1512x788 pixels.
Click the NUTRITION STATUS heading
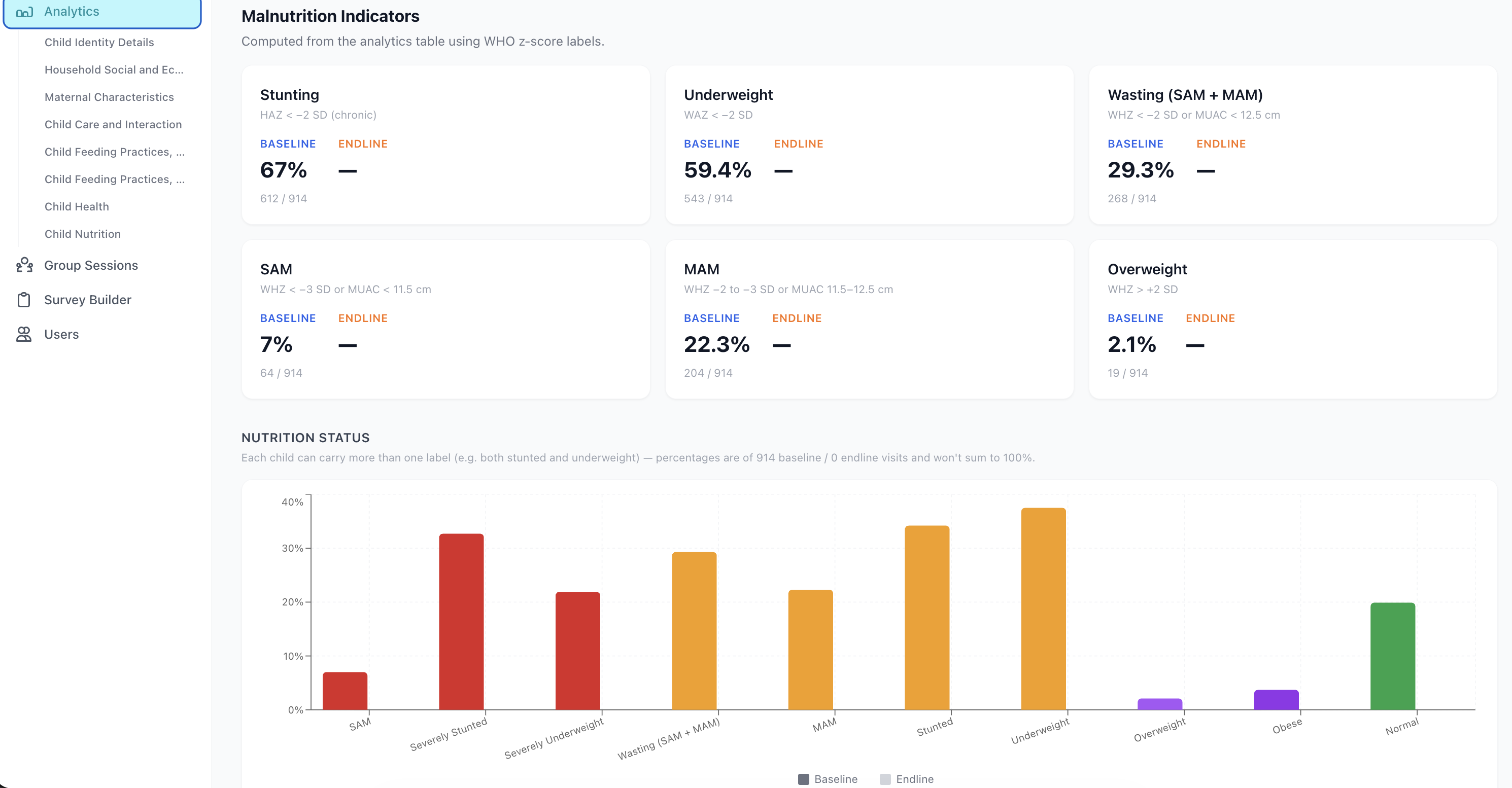pyautogui.click(x=305, y=438)
